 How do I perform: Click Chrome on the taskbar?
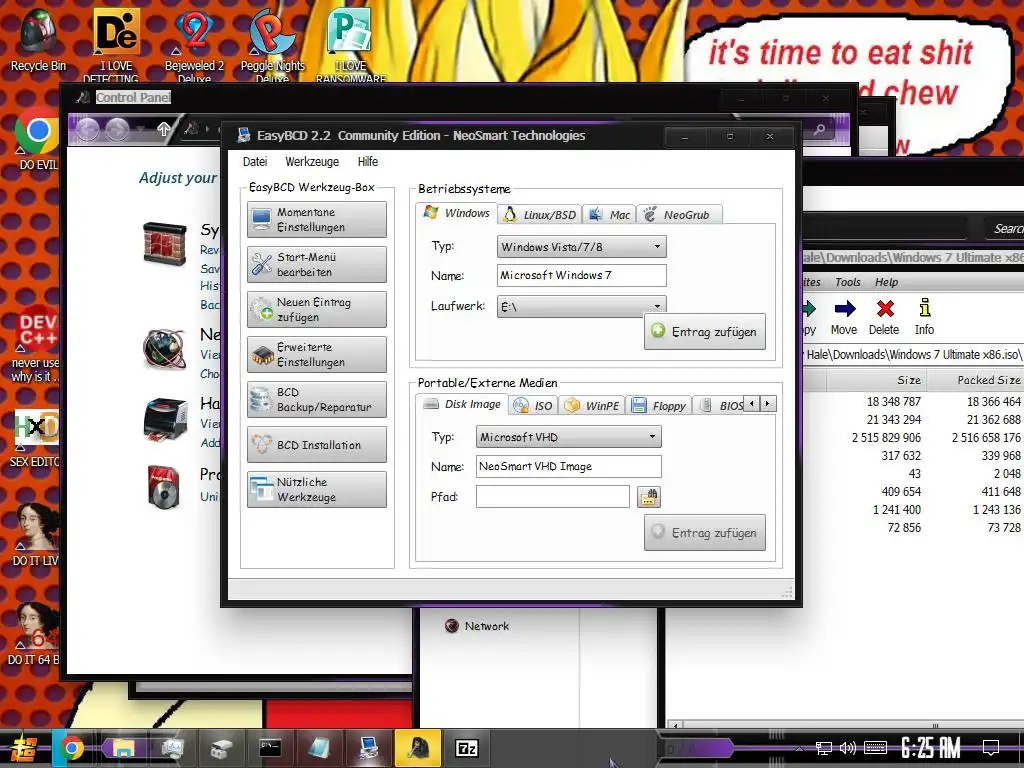[x=72, y=748]
